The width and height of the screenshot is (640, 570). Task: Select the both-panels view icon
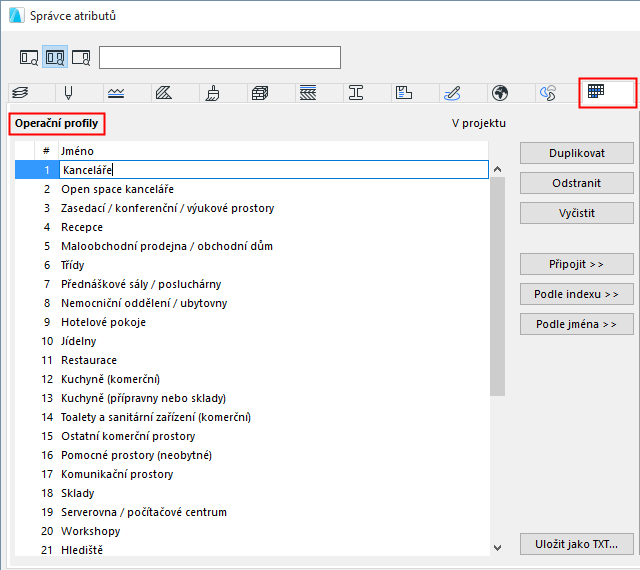click(x=55, y=57)
